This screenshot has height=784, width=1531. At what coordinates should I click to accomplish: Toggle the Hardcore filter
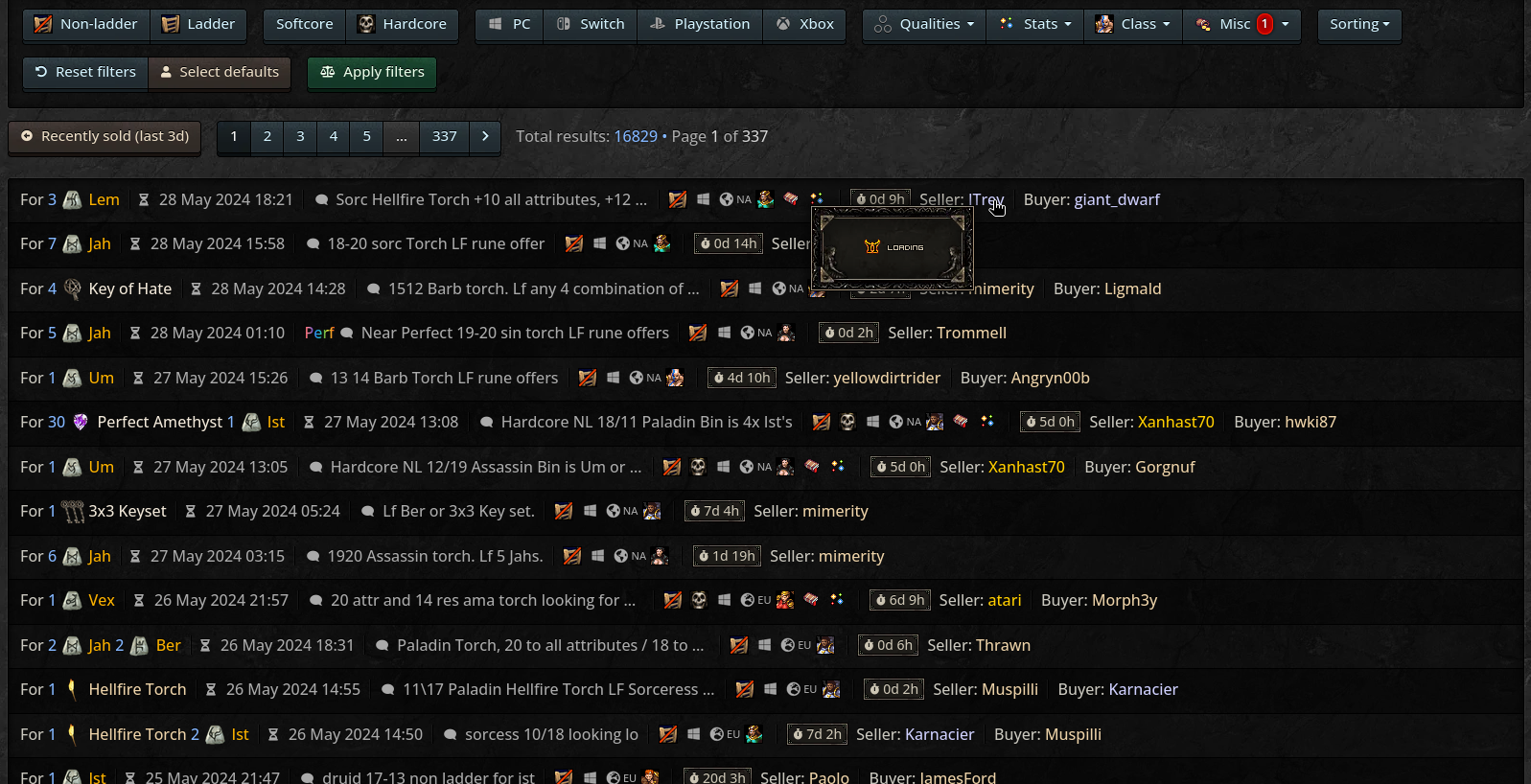[402, 24]
